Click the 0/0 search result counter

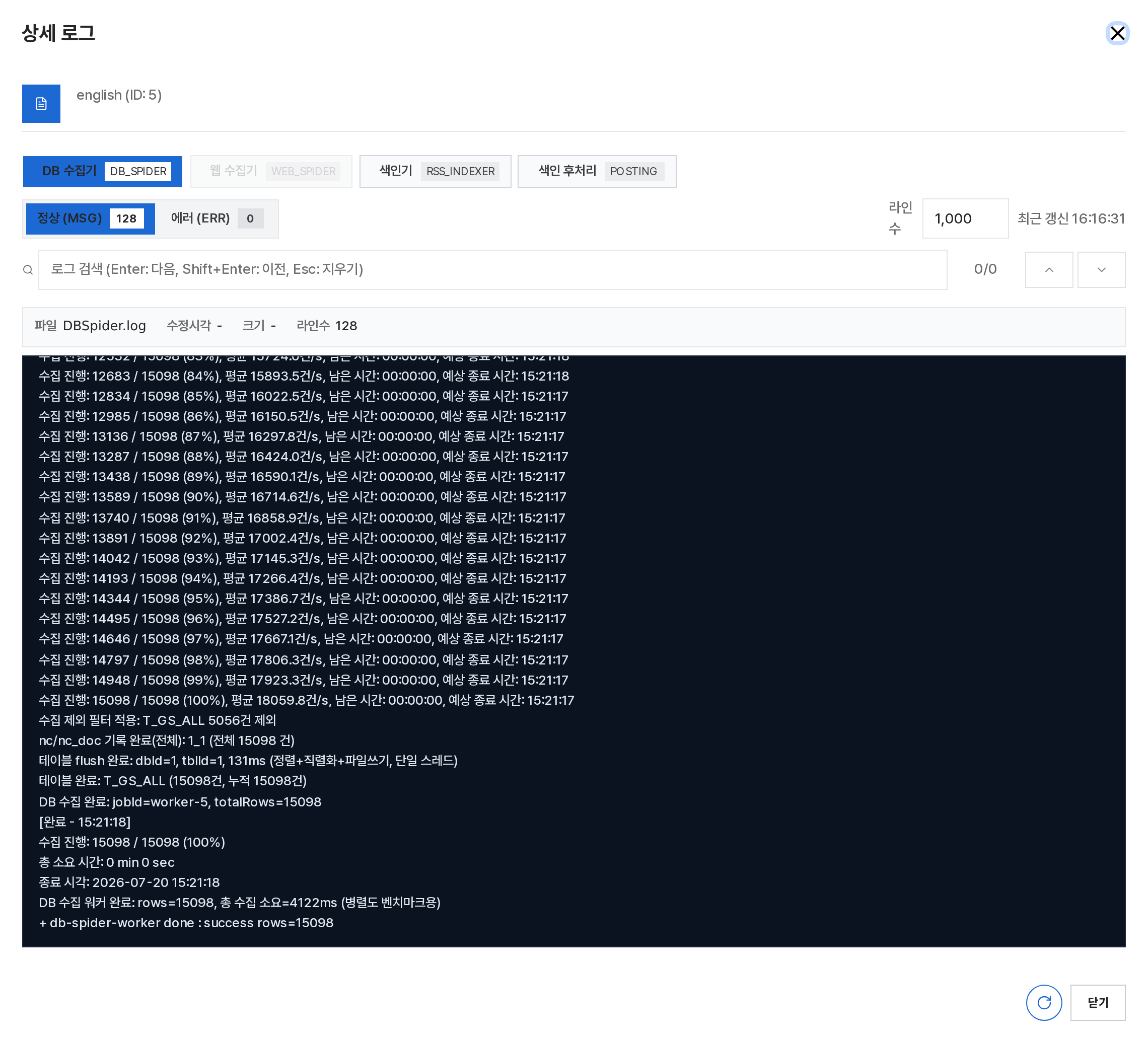coord(985,269)
